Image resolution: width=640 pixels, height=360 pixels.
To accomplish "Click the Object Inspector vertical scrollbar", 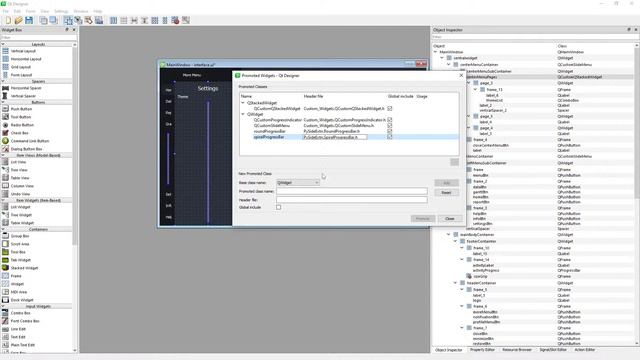I will coord(637,122).
